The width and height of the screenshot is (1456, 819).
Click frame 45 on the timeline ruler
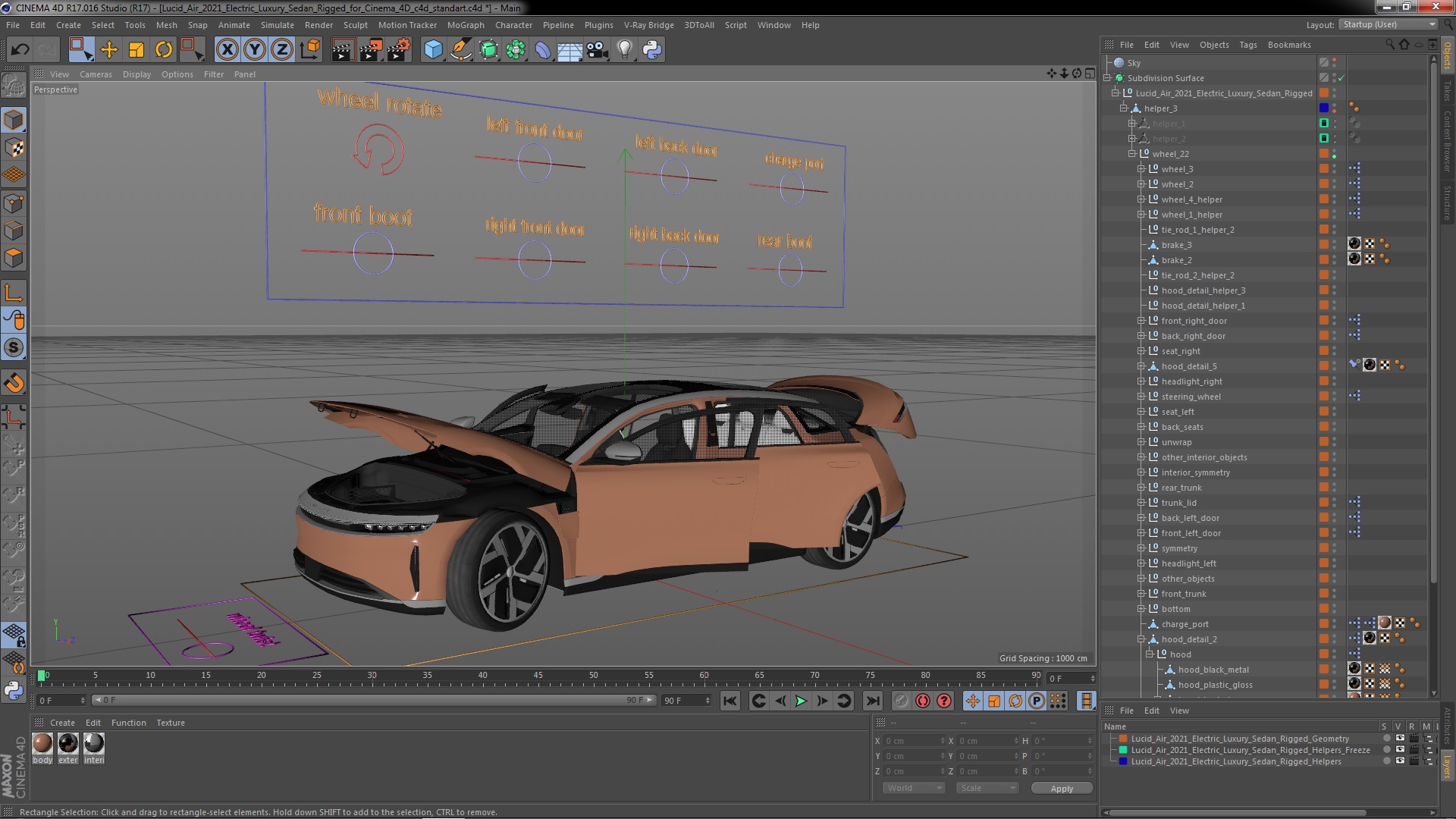(x=538, y=675)
